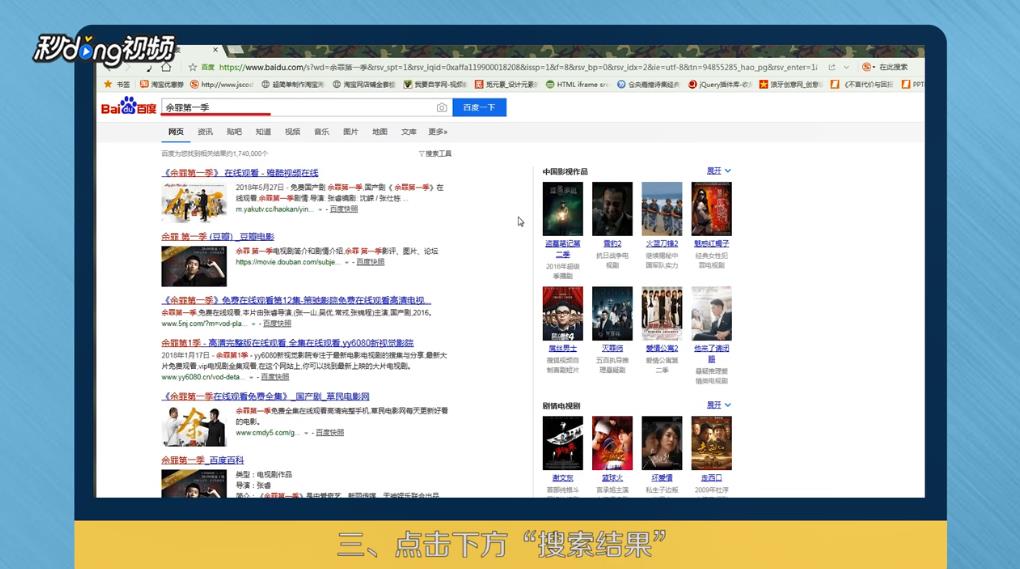This screenshot has height=569, width=1020.
Task: Click the Baidu logo
Action: [x=129, y=107]
